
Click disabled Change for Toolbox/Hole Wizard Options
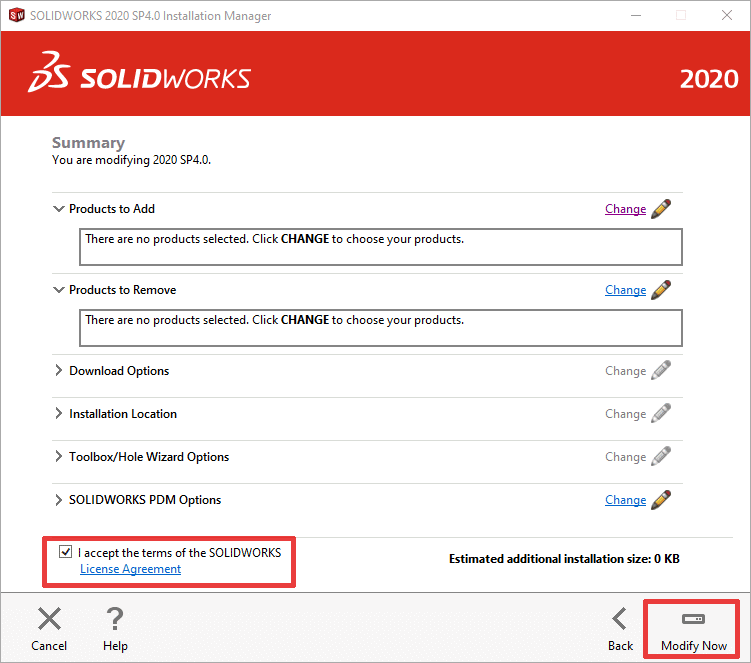[626, 457]
